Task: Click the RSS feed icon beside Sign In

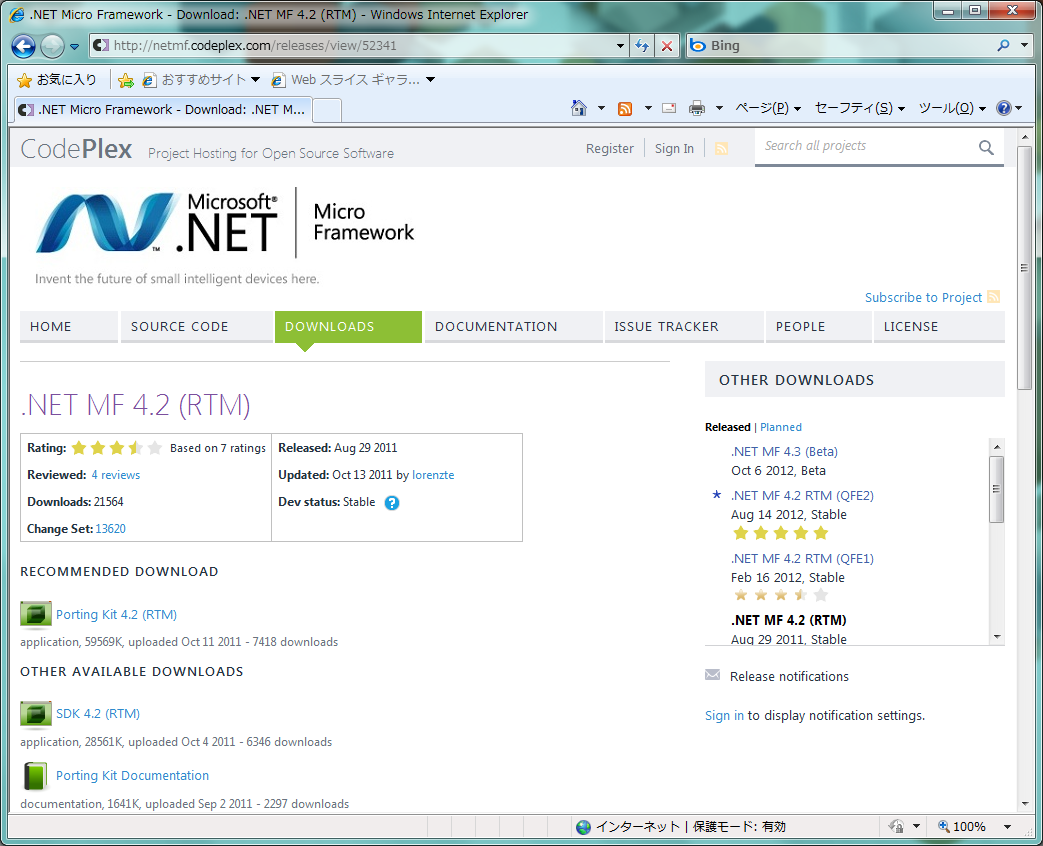Action: pyautogui.click(x=721, y=149)
